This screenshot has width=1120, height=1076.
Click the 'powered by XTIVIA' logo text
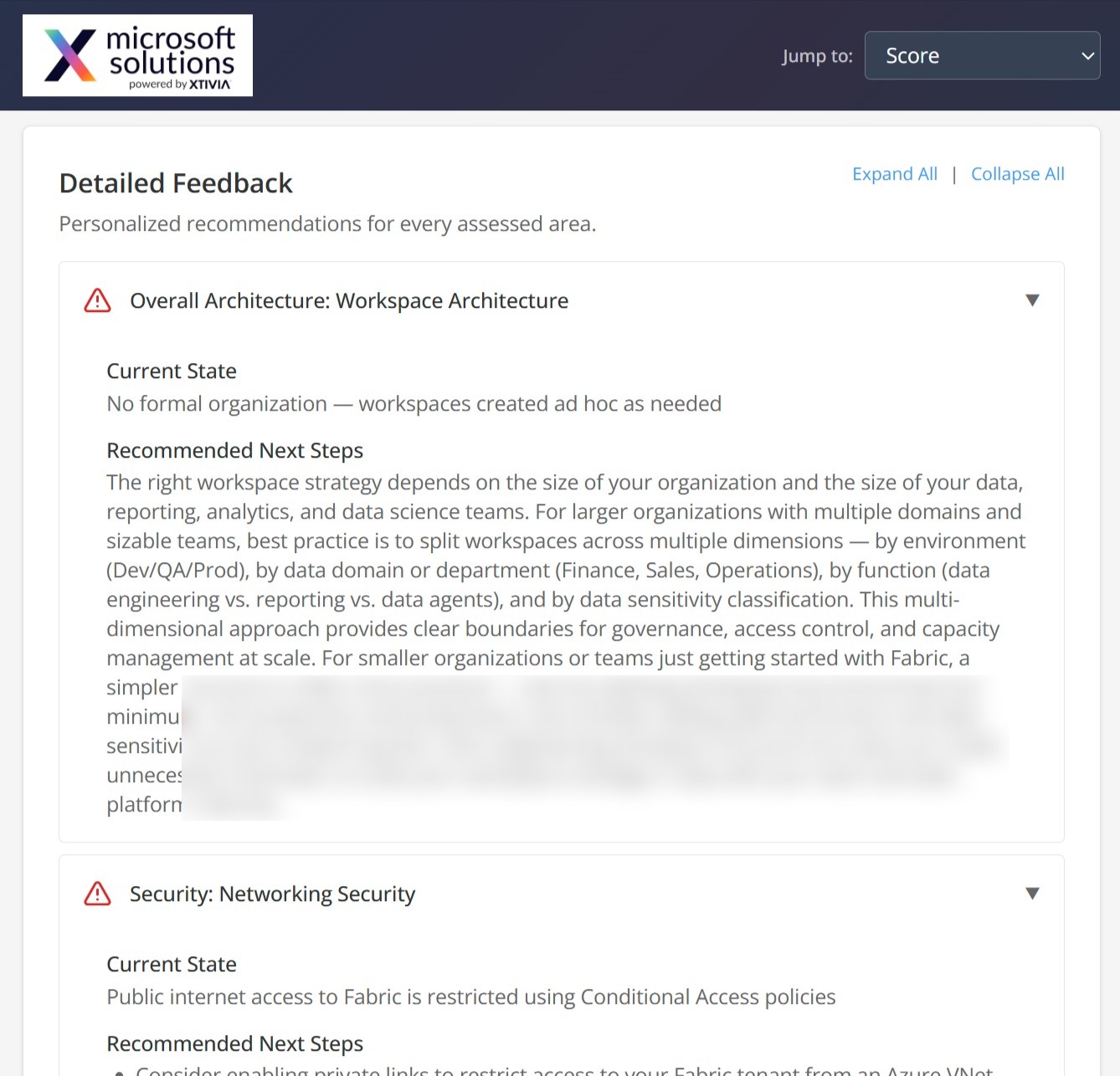pos(179,85)
